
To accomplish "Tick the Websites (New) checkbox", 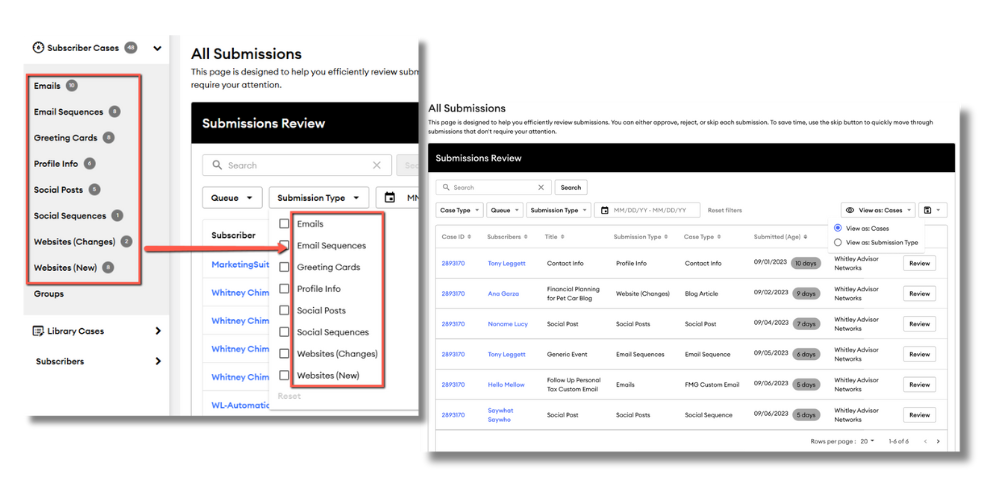I will [x=285, y=375].
